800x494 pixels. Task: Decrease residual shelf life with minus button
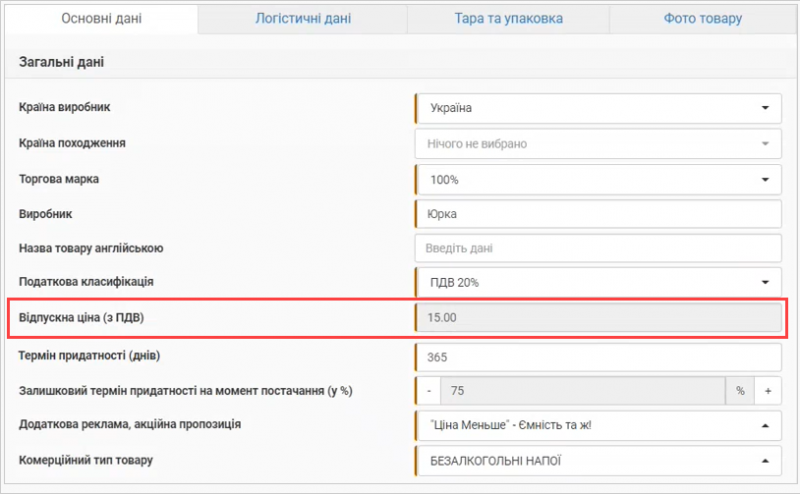click(x=428, y=391)
